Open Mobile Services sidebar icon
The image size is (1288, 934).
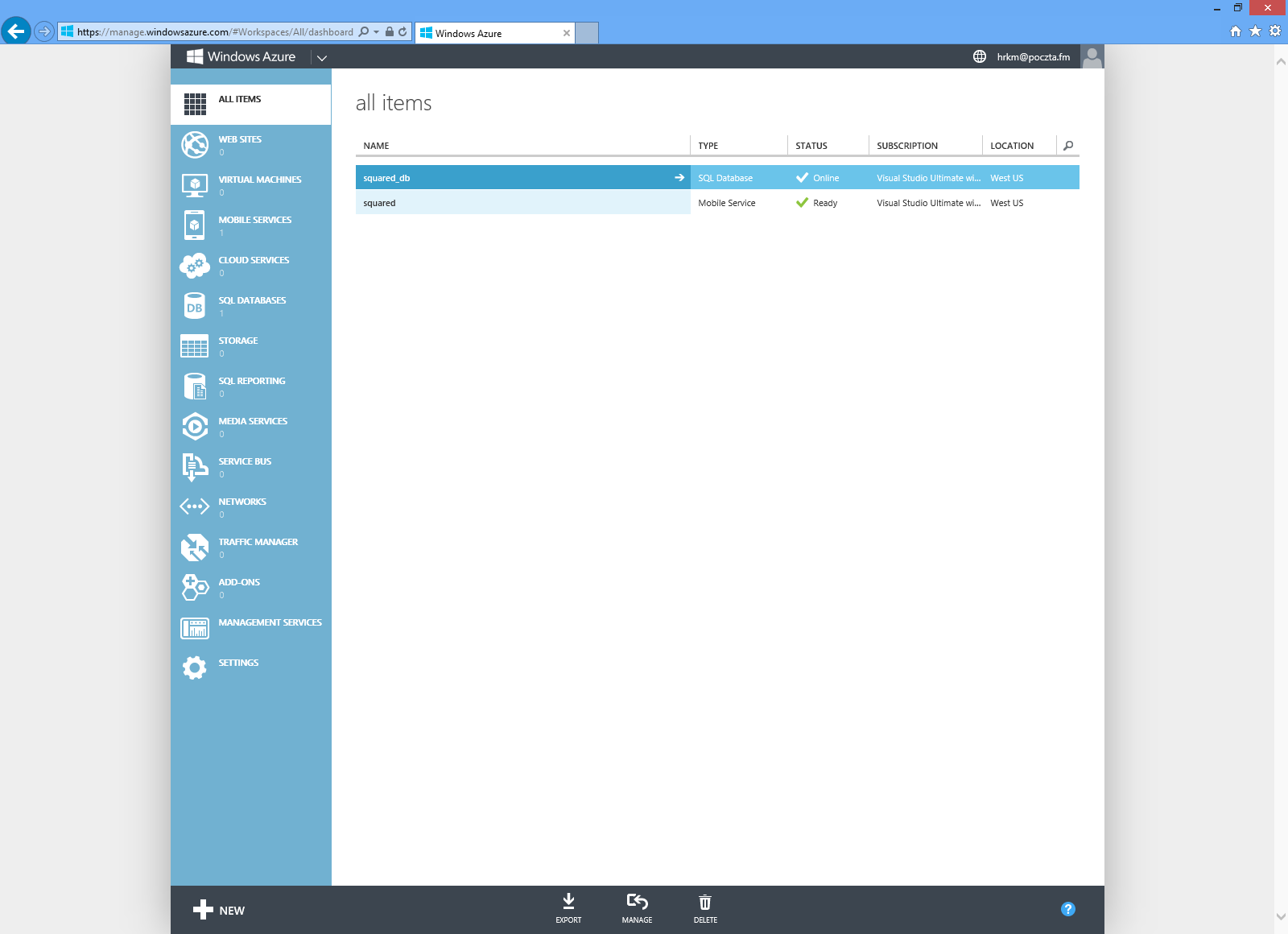195,225
